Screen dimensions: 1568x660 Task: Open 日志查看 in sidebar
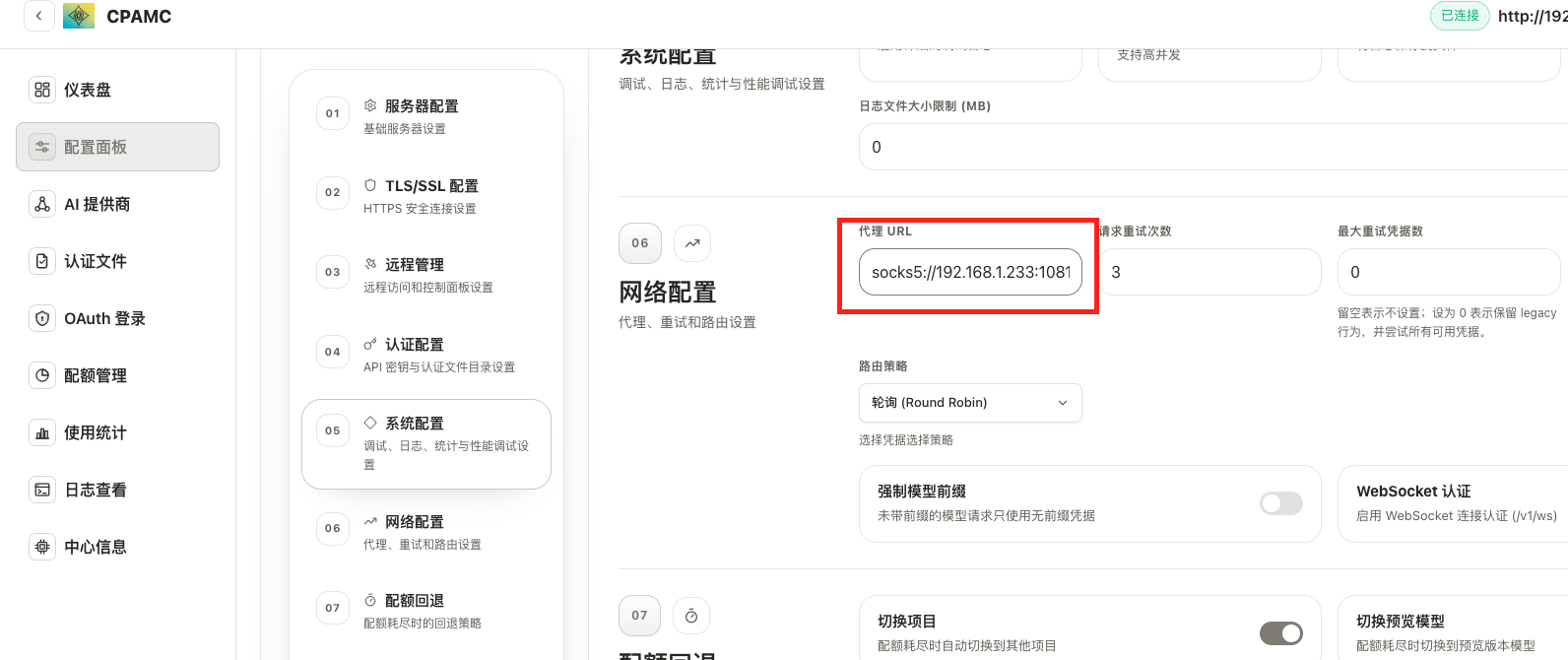pyautogui.click(x=117, y=490)
